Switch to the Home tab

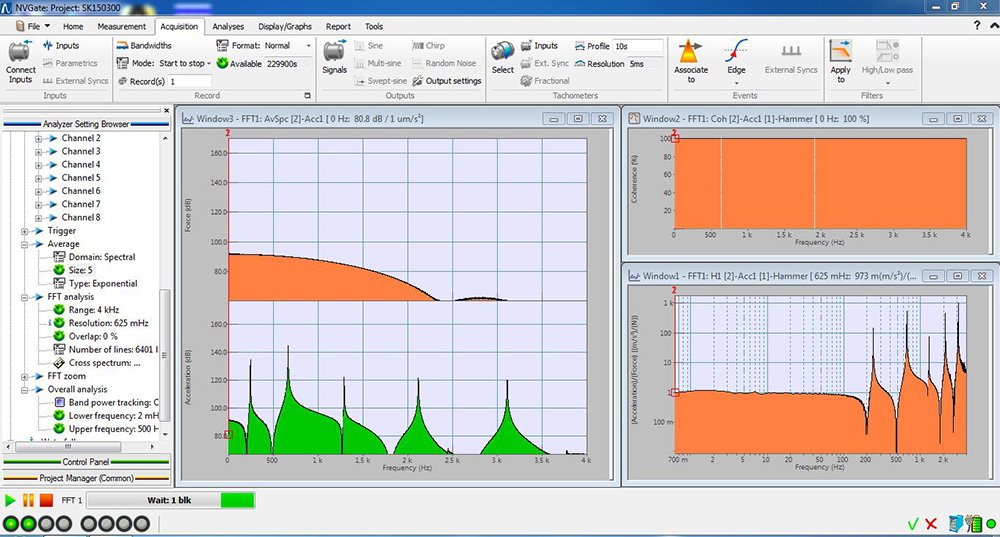(73, 26)
